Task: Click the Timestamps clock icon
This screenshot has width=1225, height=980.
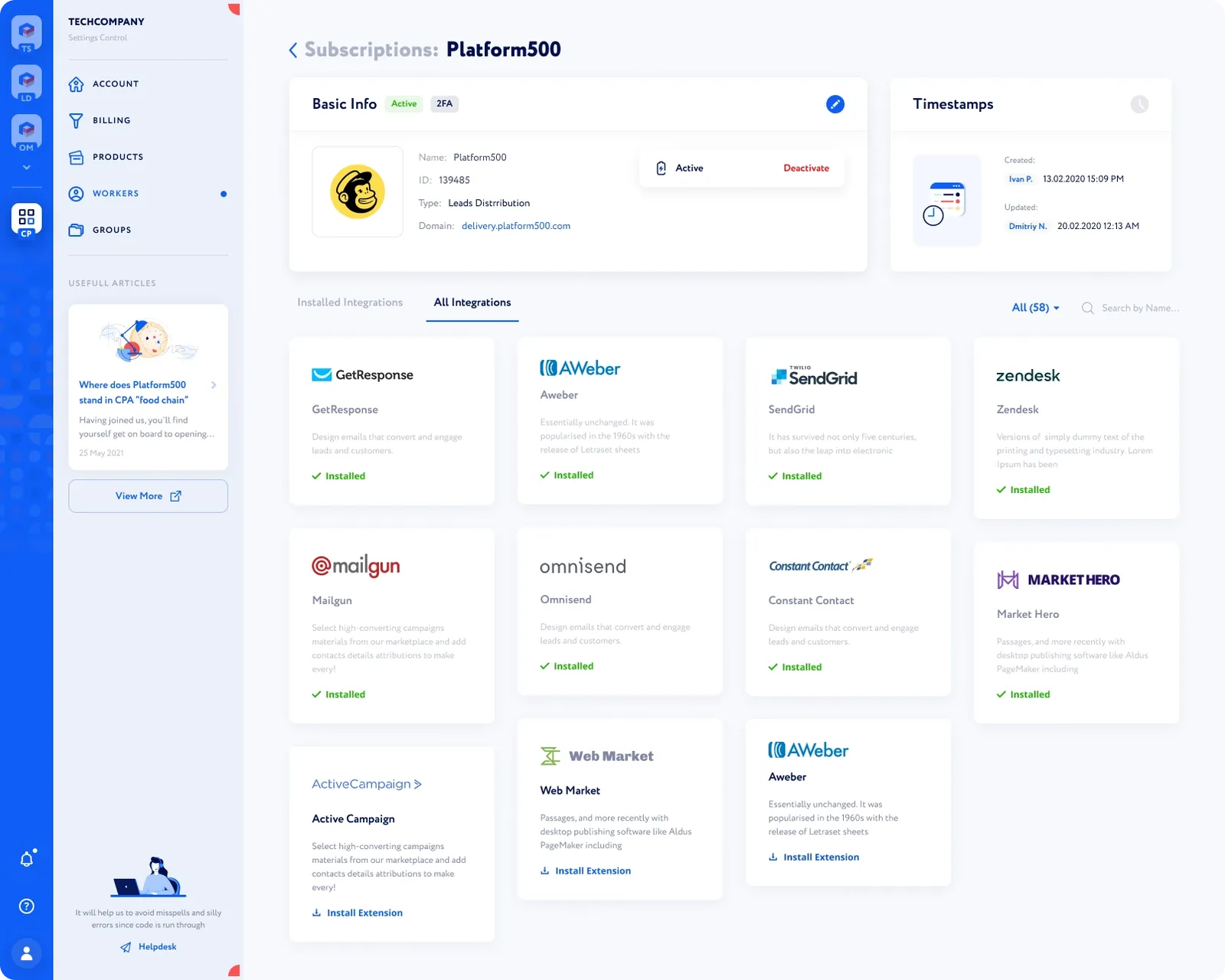Action: point(1139,104)
